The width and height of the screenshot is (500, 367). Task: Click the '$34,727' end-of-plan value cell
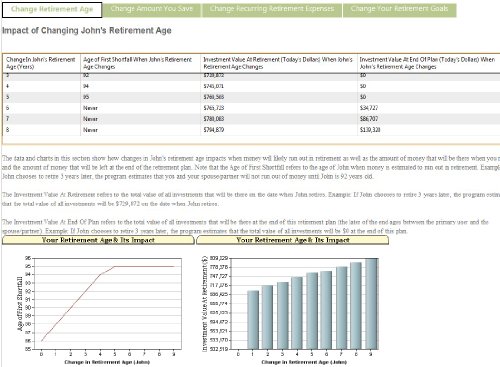click(x=428, y=108)
